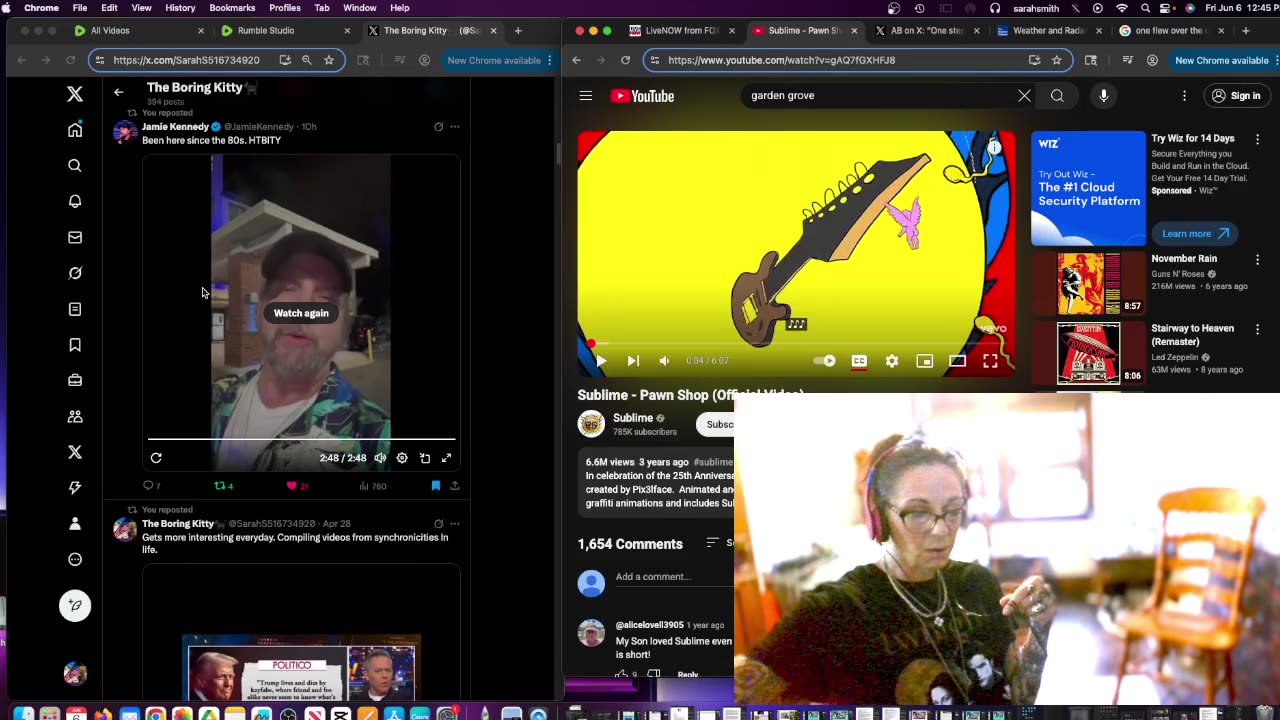The width and height of the screenshot is (1280, 720).
Task: Click the compose Post button in X sidebar
Action: pos(75,605)
